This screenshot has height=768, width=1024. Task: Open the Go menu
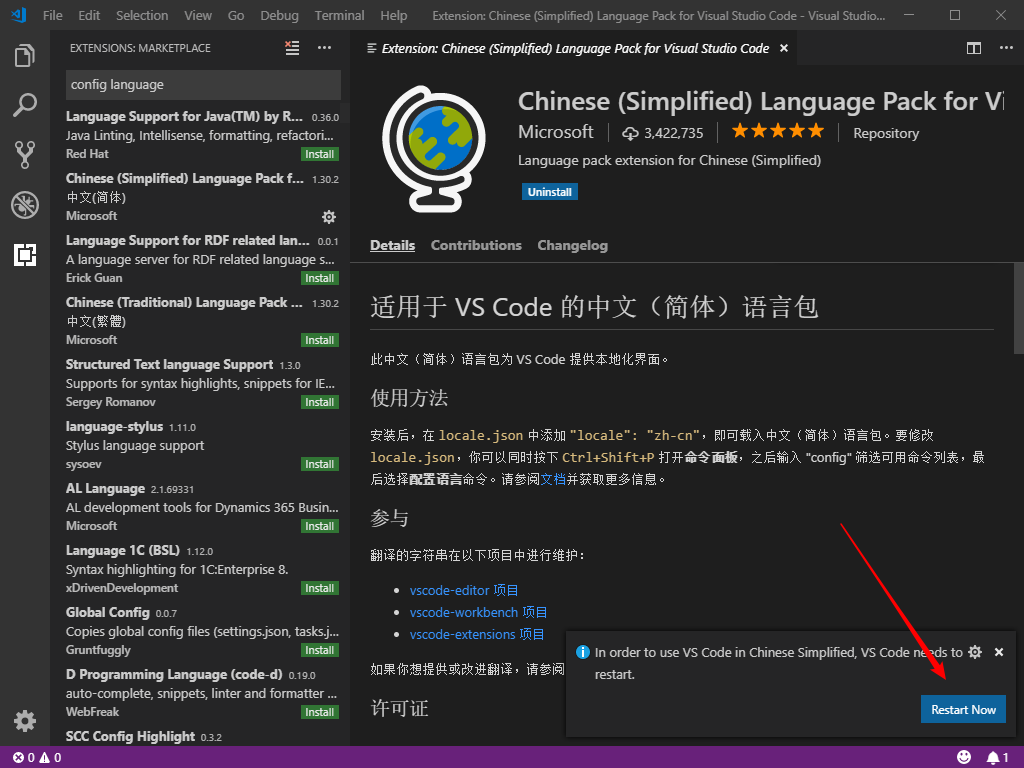[x=236, y=15]
